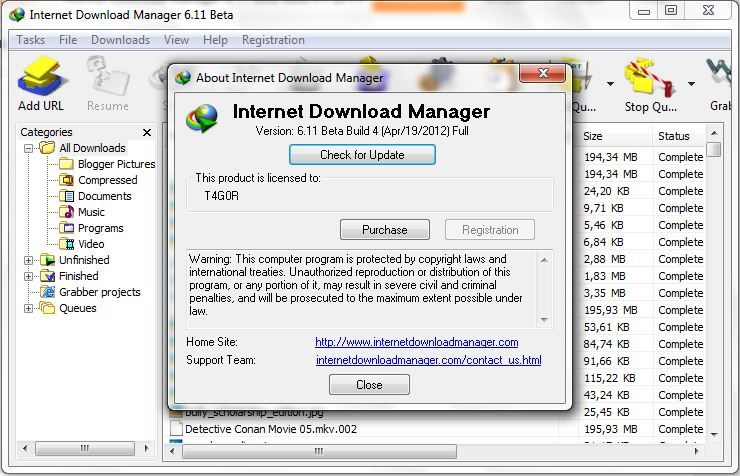740x476 pixels.
Task: Click the warning text scroll up arrow
Action: coord(544,260)
